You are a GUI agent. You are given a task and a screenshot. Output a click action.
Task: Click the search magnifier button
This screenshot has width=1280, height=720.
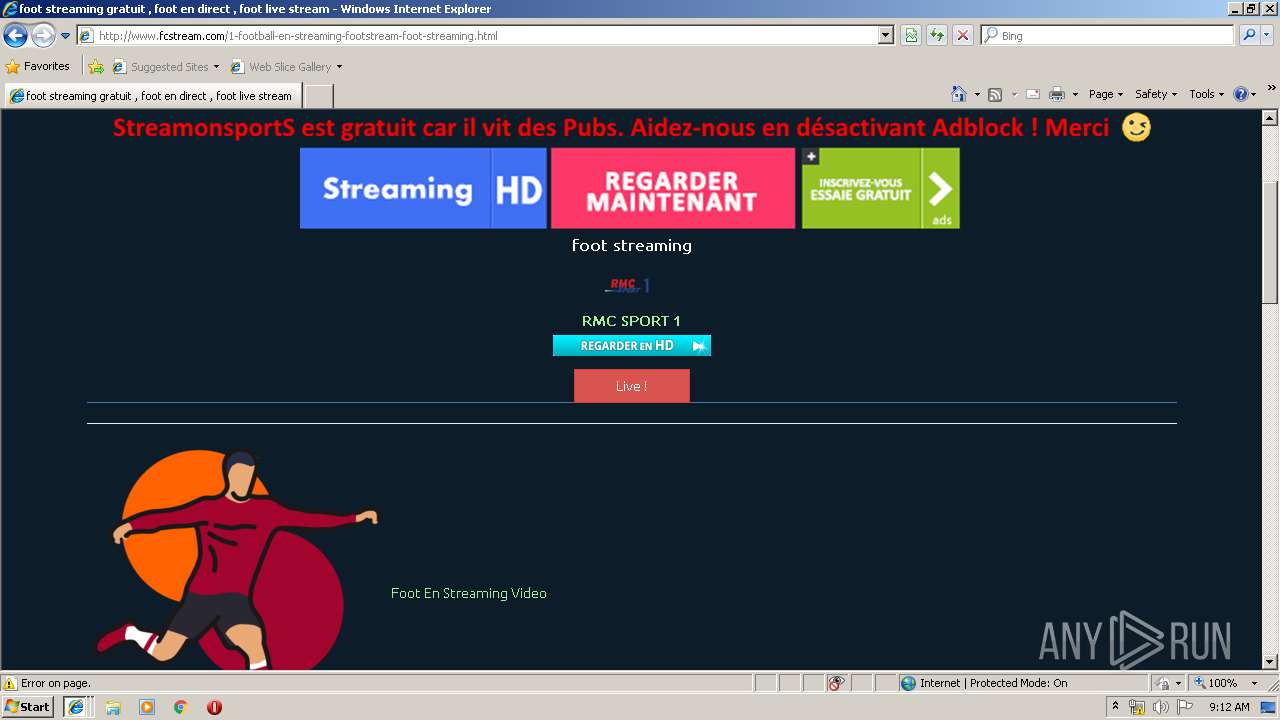[1249, 36]
